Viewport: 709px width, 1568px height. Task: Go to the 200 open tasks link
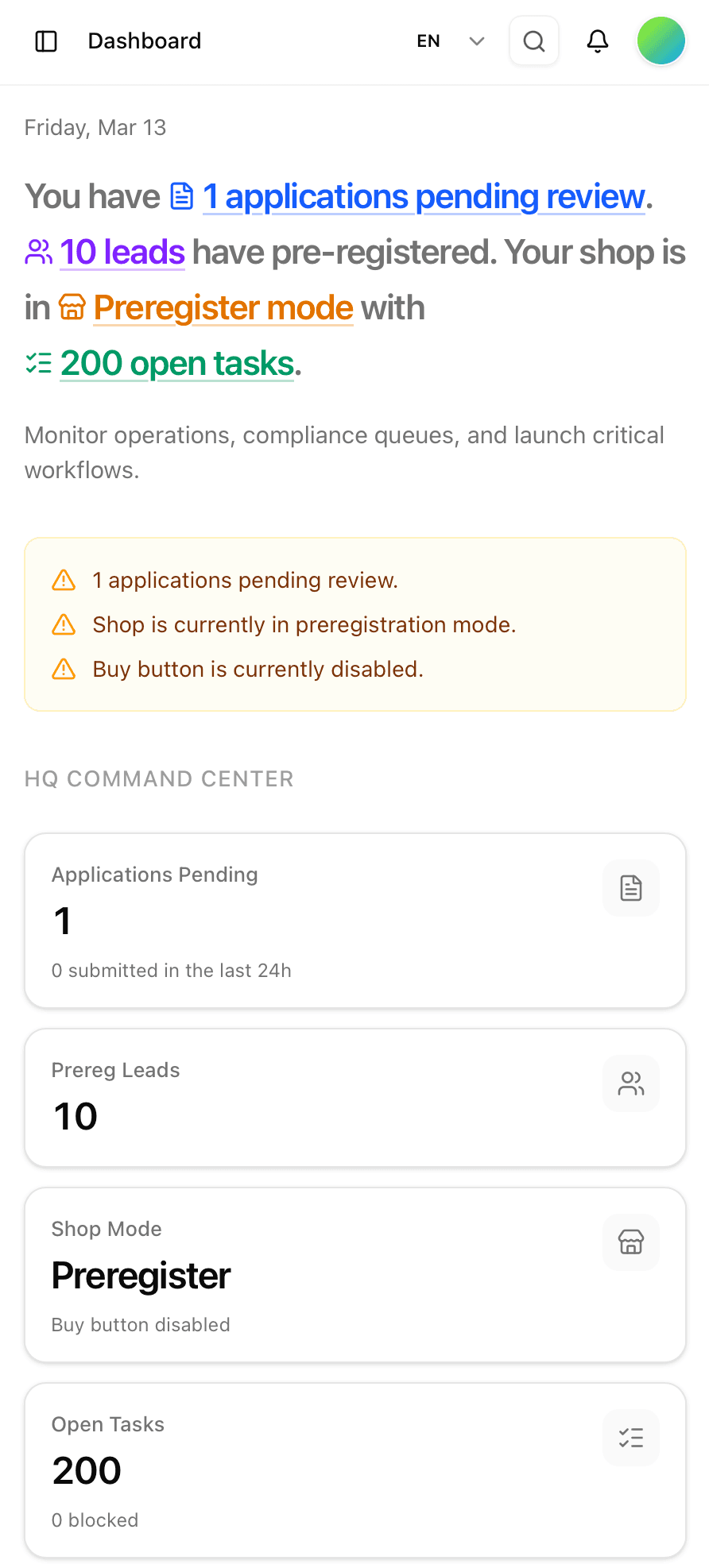click(x=177, y=364)
